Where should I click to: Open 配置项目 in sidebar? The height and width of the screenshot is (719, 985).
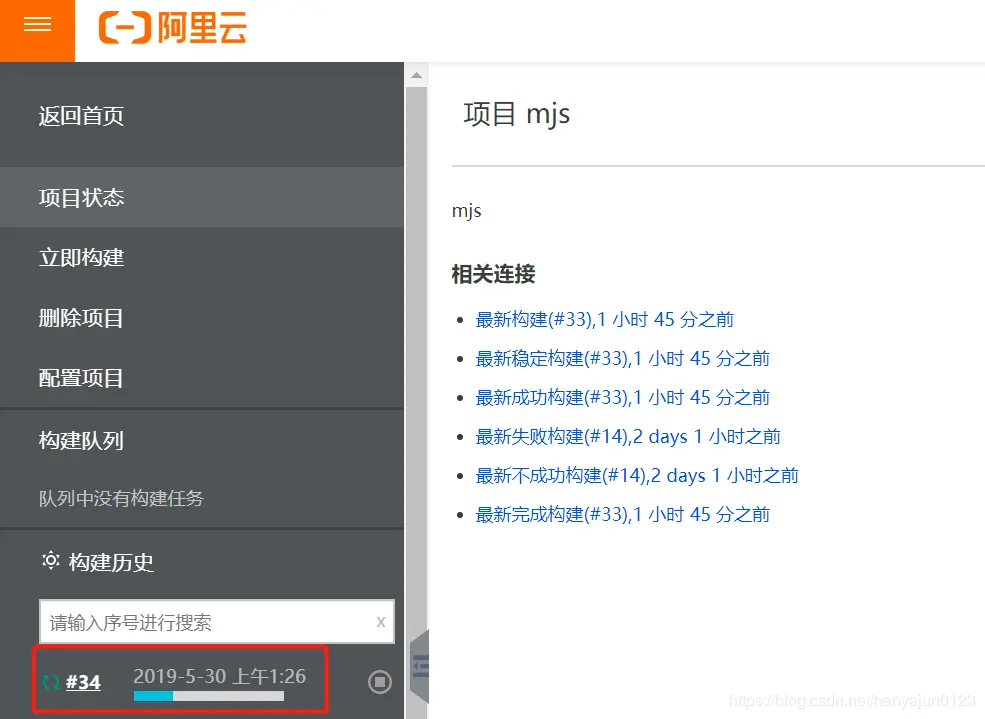(x=81, y=378)
